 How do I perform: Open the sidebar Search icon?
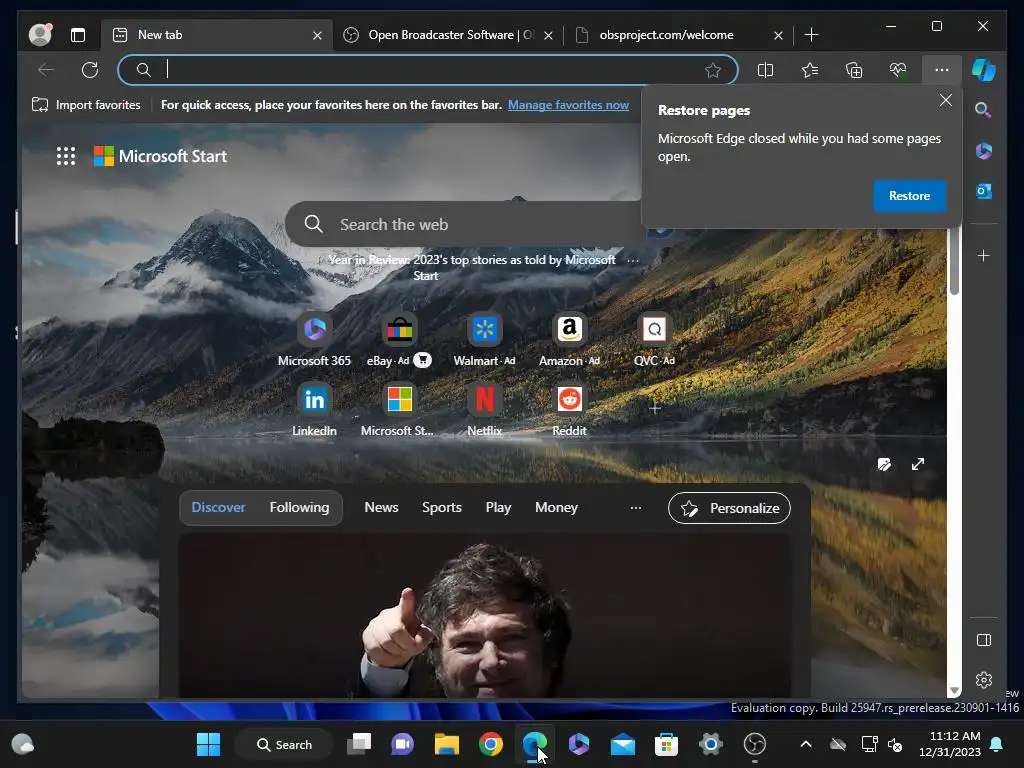point(984,110)
